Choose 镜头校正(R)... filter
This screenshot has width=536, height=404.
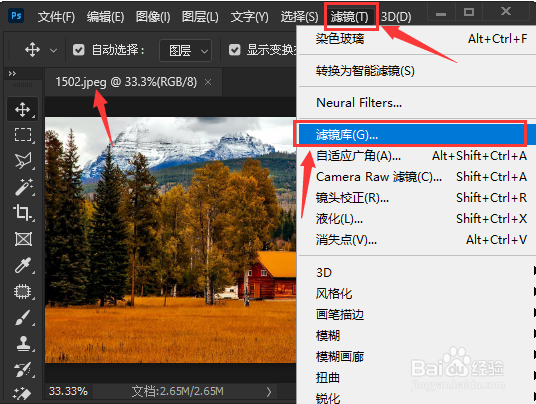pyautogui.click(x=417, y=198)
